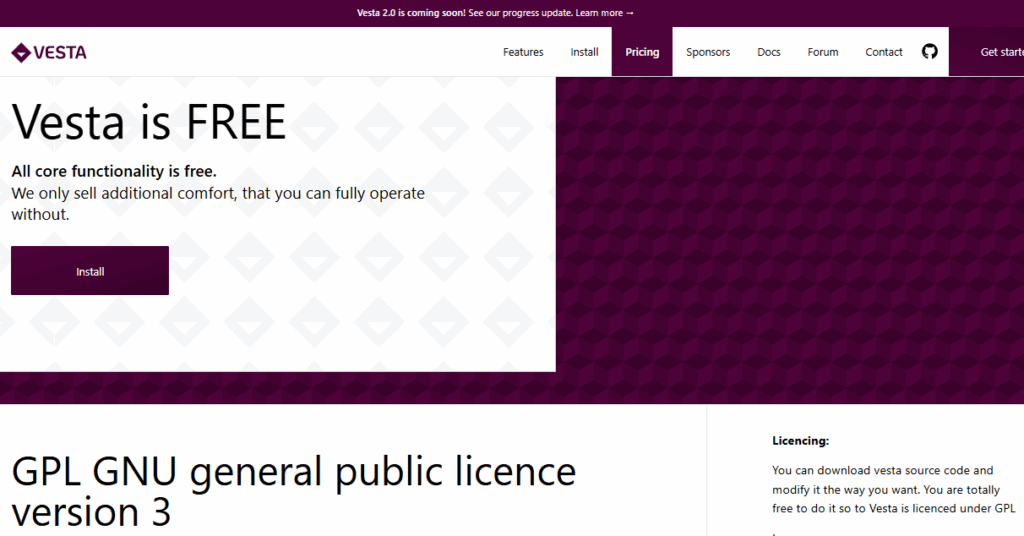Open the GitHub icon link
This screenshot has width=1024, height=536.
(929, 52)
